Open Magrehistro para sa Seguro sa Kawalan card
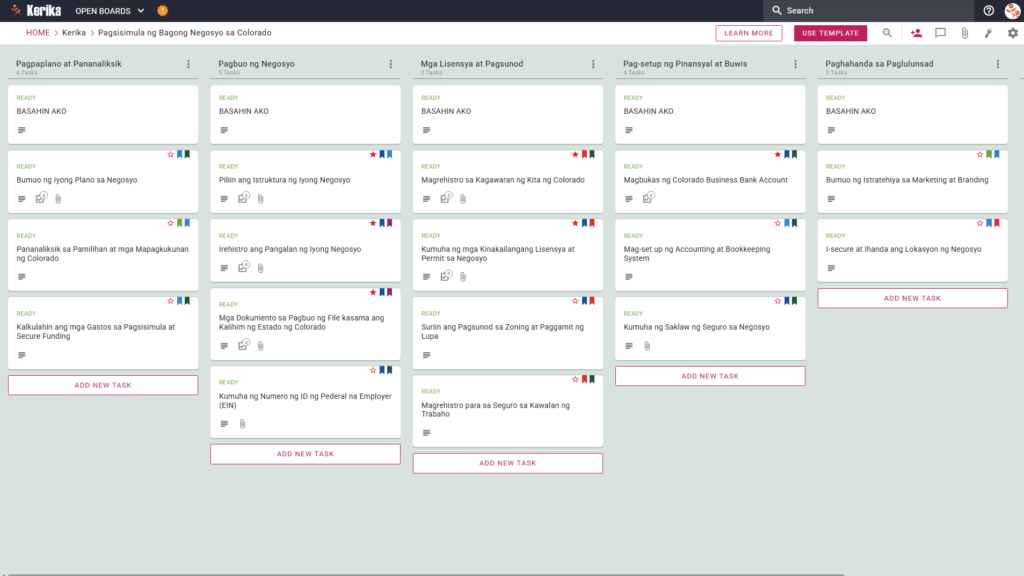This screenshot has width=1024, height=576. point(507,410)
